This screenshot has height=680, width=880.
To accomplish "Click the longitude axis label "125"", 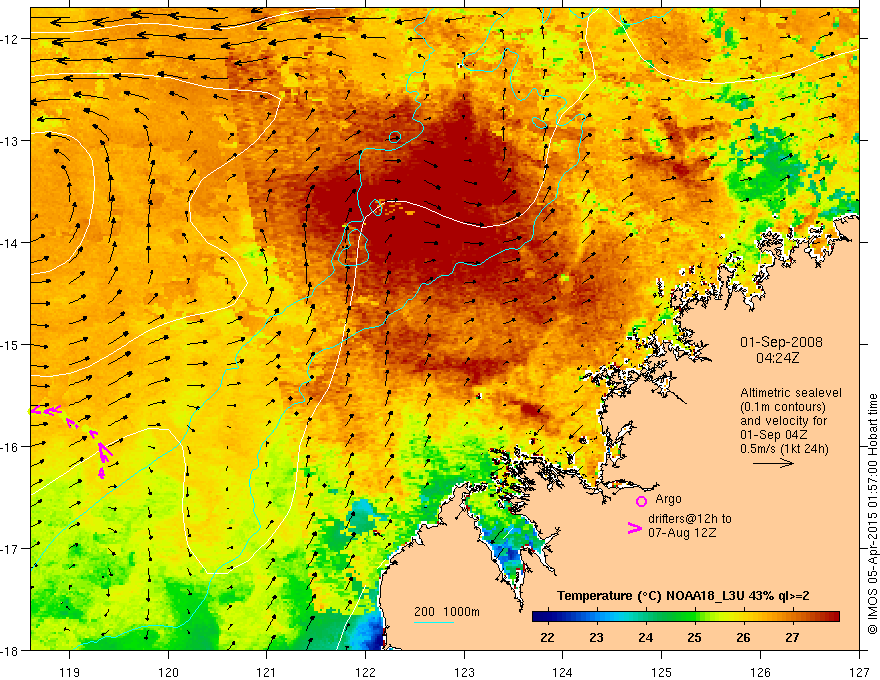I will (661, 672).
